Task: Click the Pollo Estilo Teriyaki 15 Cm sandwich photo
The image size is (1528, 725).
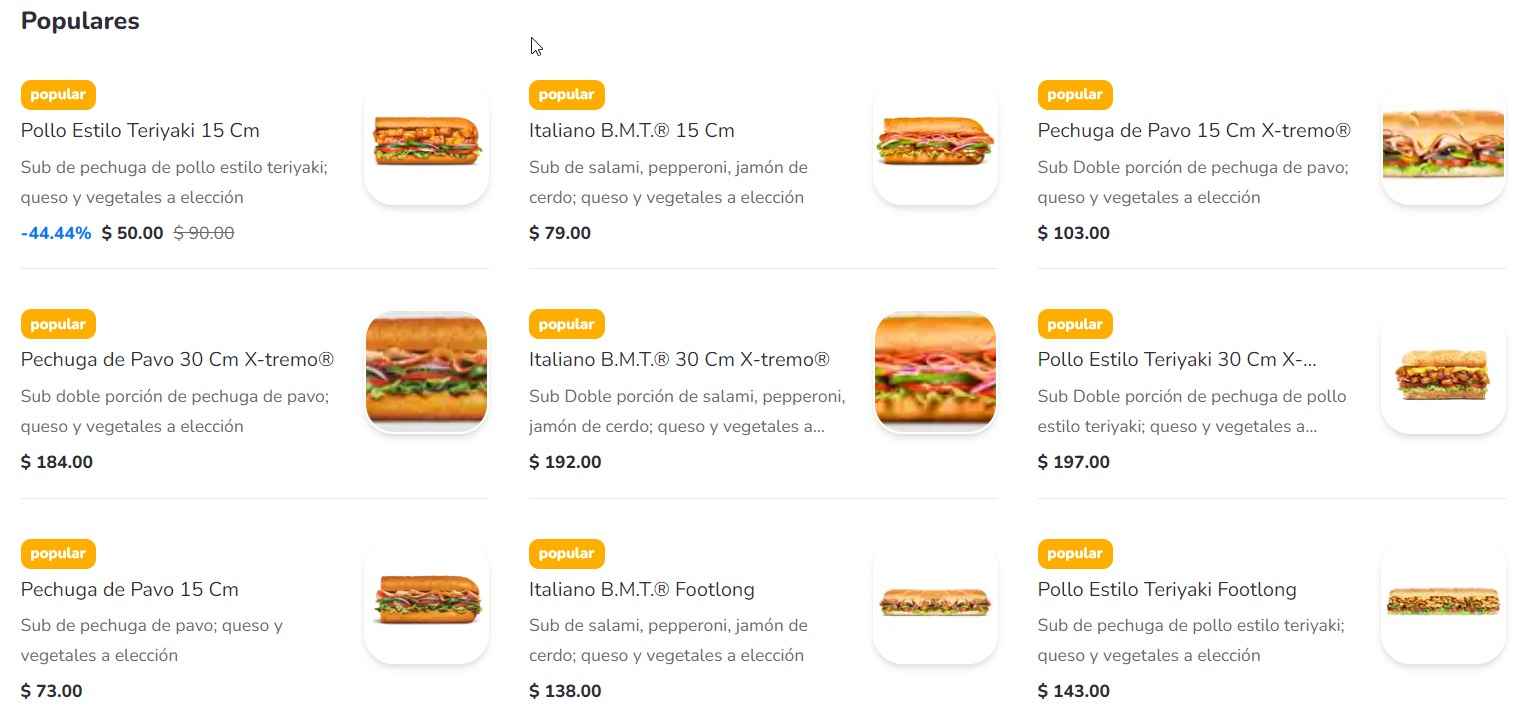Action: 426,143
